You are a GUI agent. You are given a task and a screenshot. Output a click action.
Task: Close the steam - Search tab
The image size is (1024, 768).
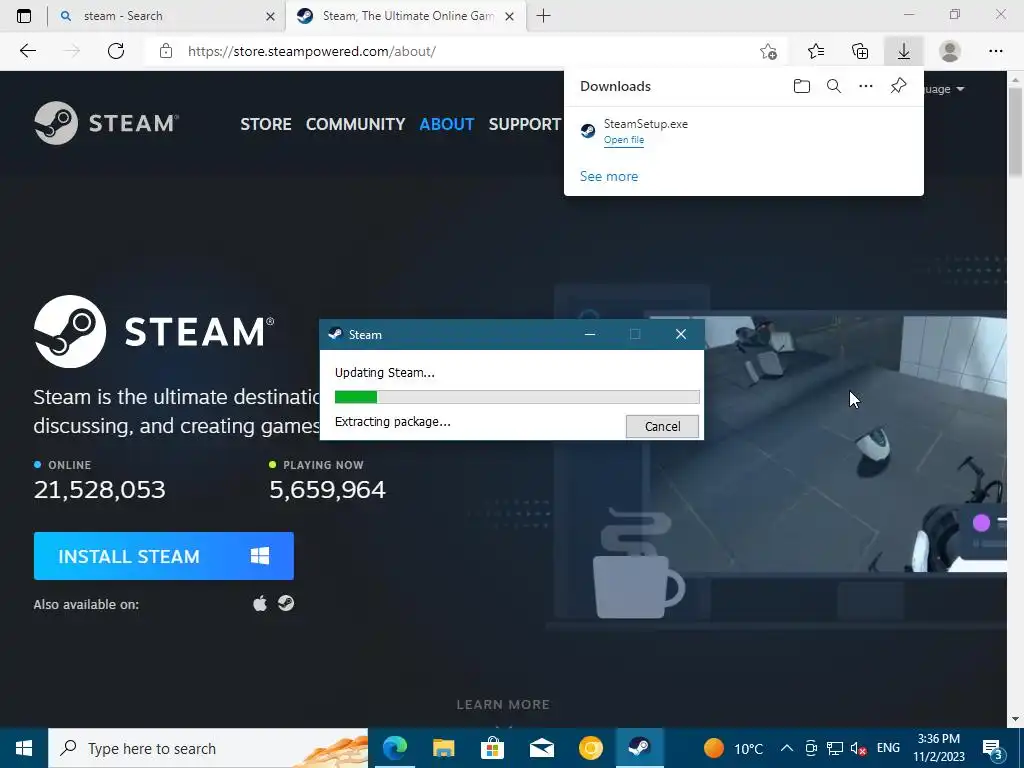[270, 16]
